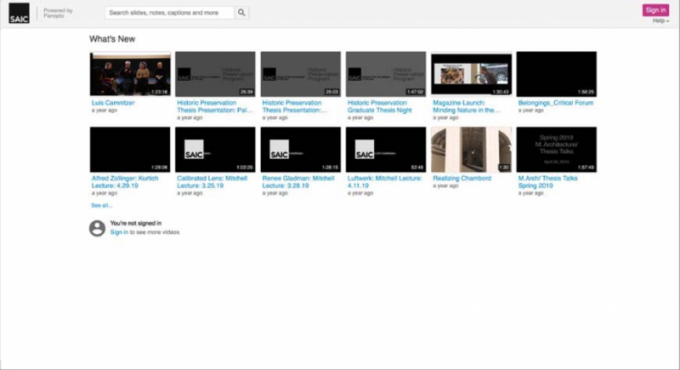Click the SAIC logo in the header
Image resolution: width=680 pixels, height=370 pixels.
[x=19, y=13]
